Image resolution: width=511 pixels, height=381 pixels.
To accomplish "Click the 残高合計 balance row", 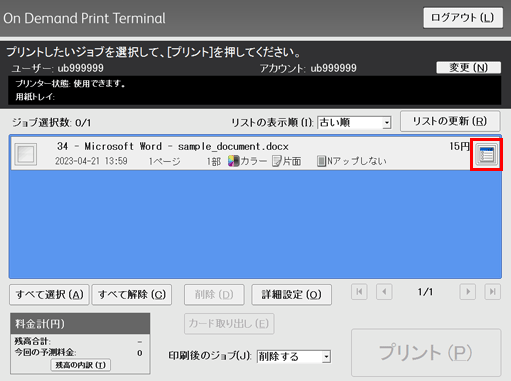I will [79, 342].
